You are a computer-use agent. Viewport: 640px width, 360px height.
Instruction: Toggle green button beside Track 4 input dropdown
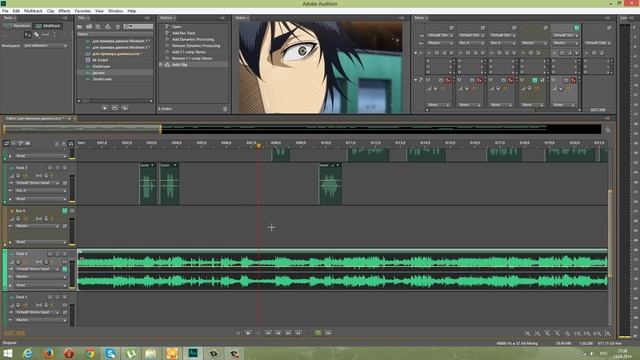(64, 269)
